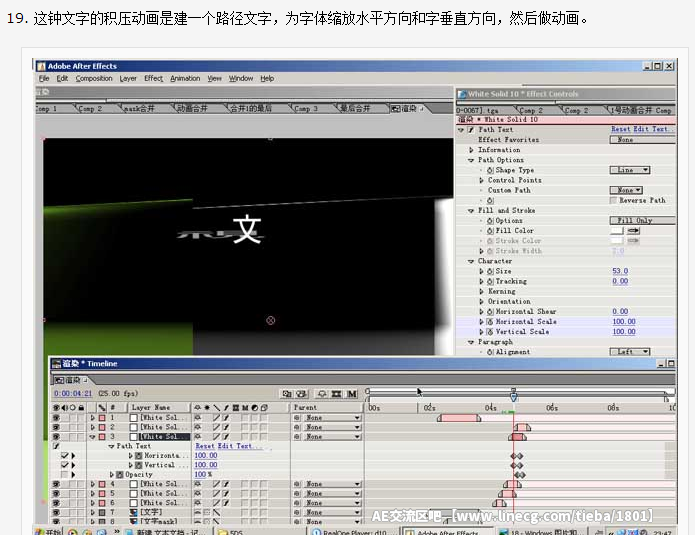
Task: Click the Shape Type stopwatch icon
Action: tap(490, 170)
